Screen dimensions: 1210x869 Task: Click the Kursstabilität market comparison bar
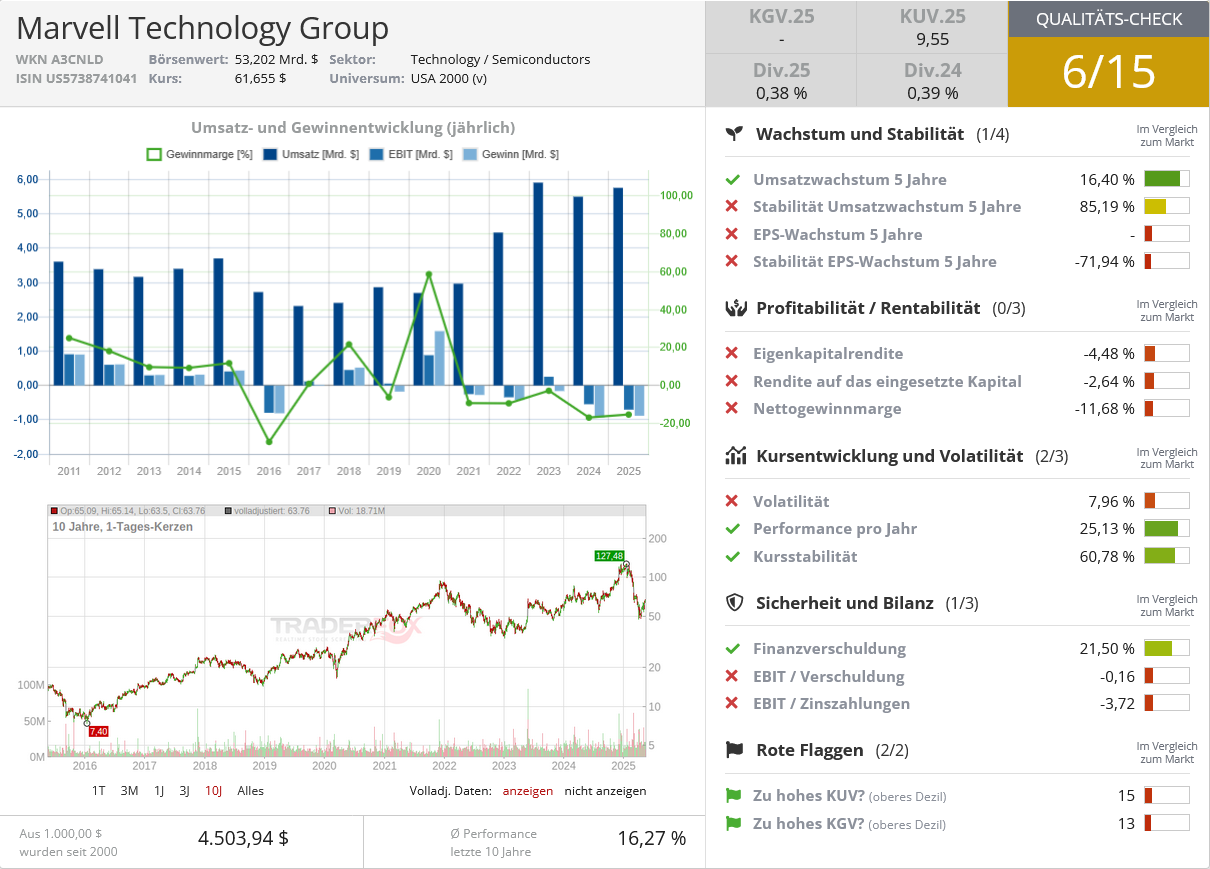pos(1167,556)
